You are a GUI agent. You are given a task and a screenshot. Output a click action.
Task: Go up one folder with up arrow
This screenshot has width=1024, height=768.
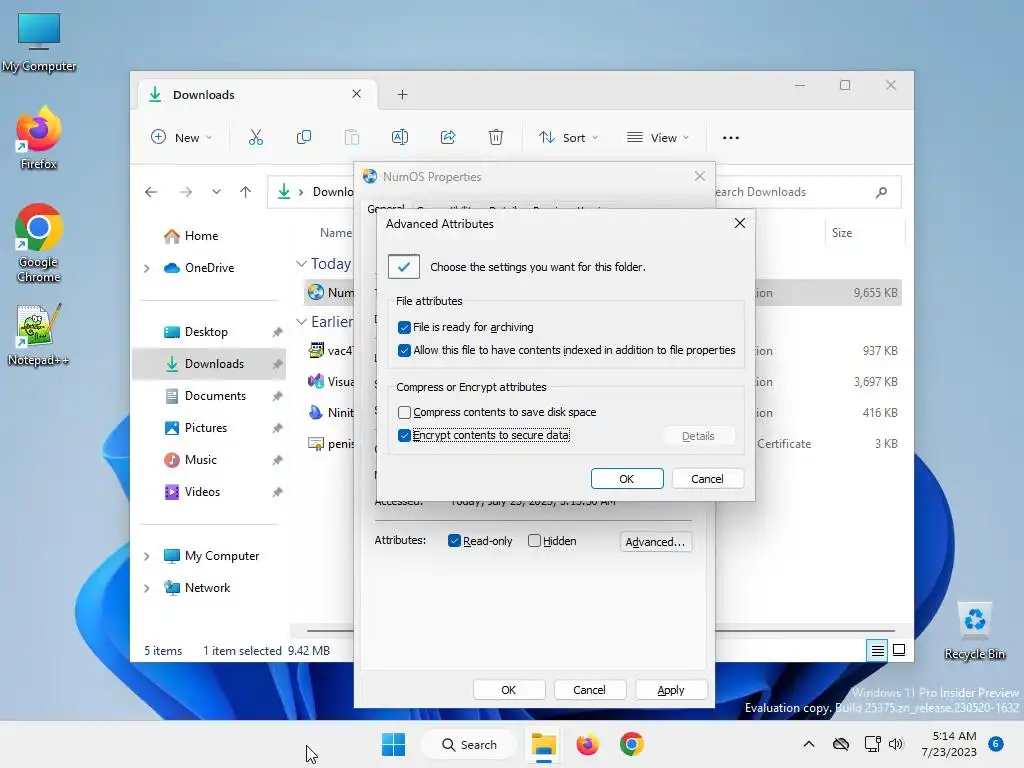[246, 192]
